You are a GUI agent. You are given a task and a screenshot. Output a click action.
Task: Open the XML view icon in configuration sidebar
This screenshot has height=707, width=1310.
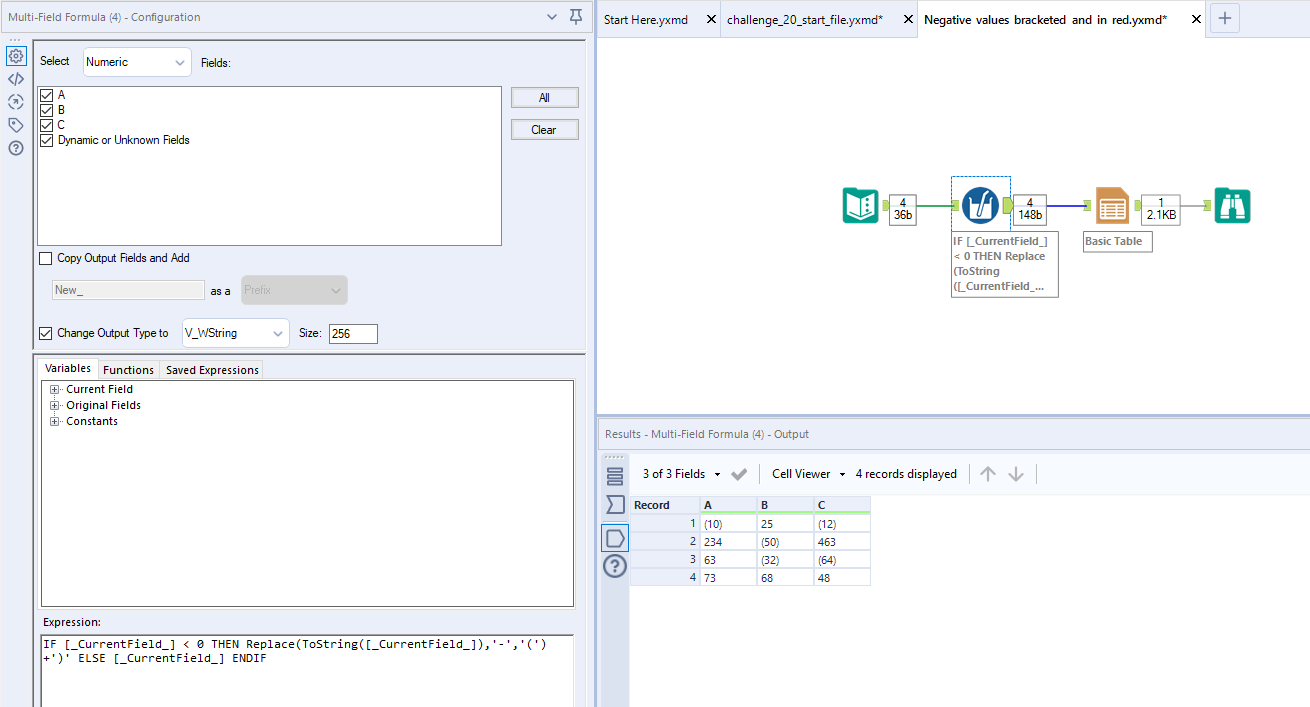(16, 79)
